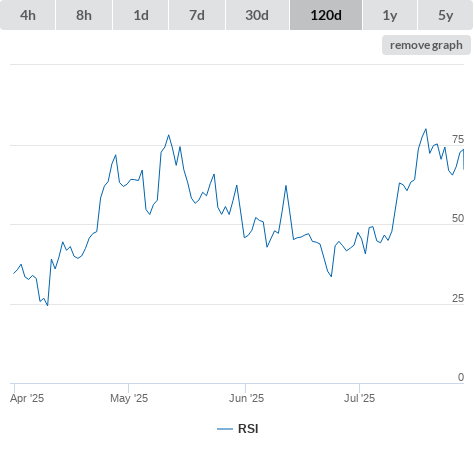Select the 4h time range tab
Viewport: 474px width, 455px height.
[x=28, y=15]
